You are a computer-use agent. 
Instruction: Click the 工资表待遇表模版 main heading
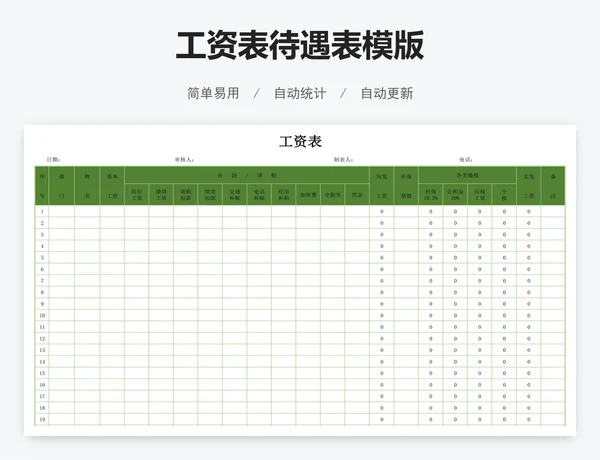(x=300, y=46)
